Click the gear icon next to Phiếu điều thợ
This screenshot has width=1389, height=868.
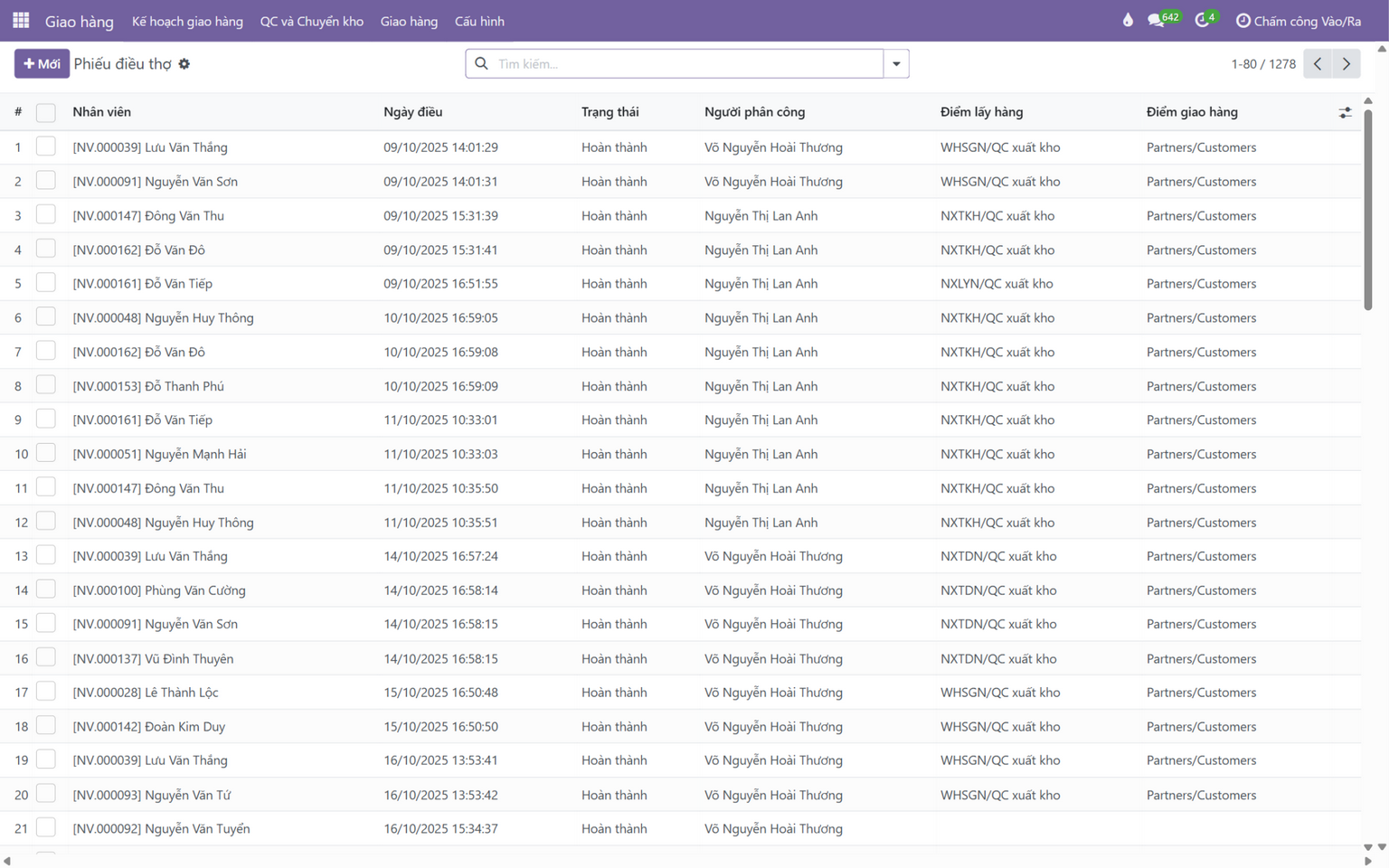[x=184, y=64]
